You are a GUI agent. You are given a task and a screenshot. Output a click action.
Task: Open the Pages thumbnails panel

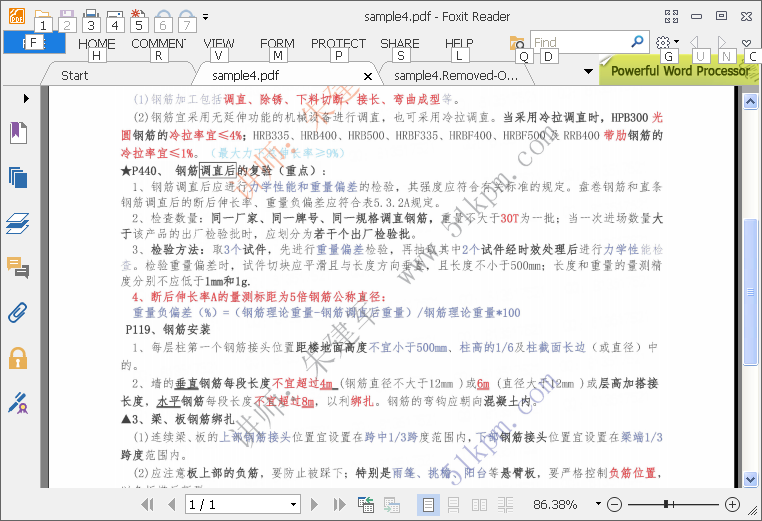(17, 178)
